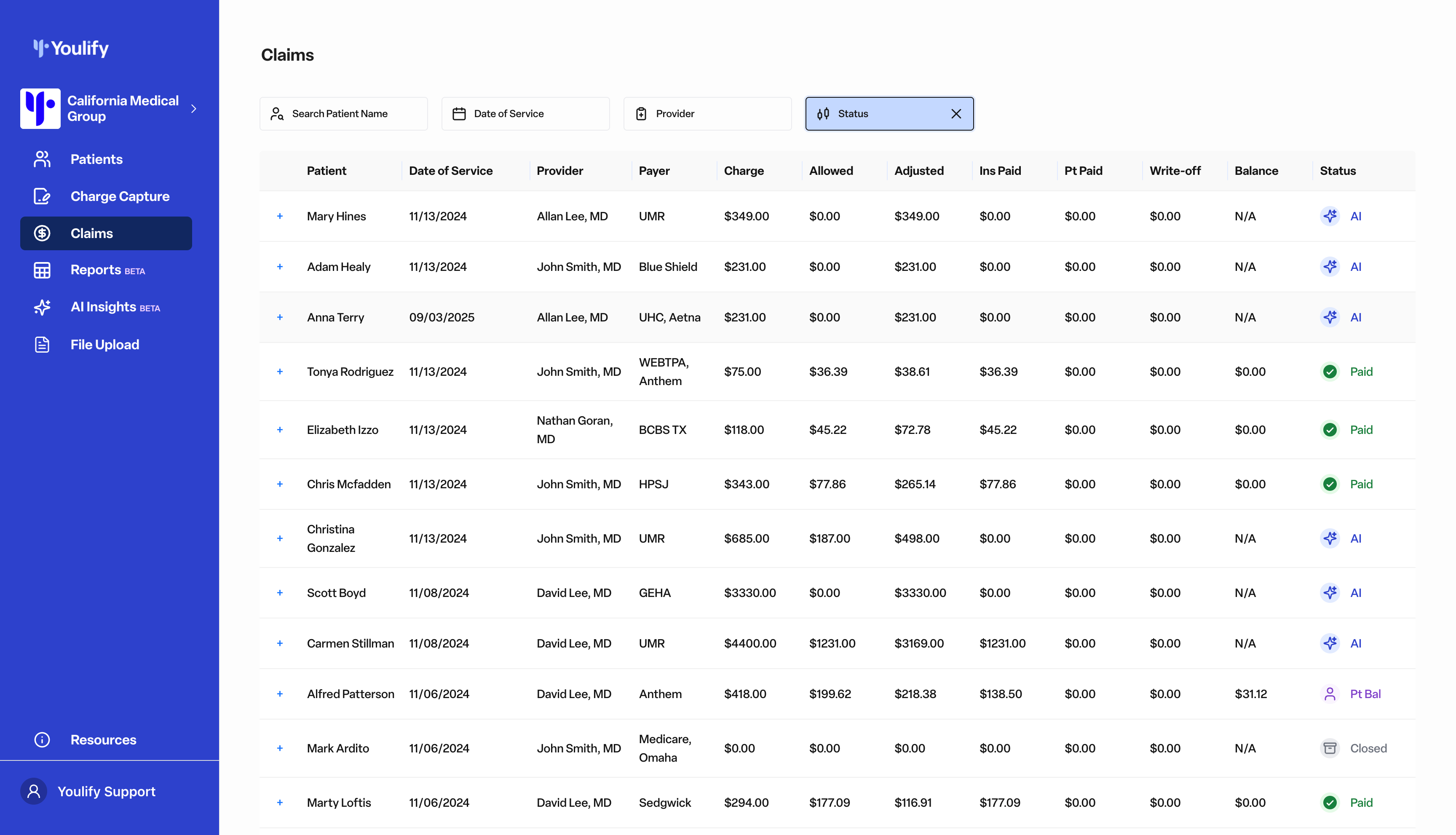Open the Charge Capture page
This screenshot has height=835, width=1456.
coord(119,197)
